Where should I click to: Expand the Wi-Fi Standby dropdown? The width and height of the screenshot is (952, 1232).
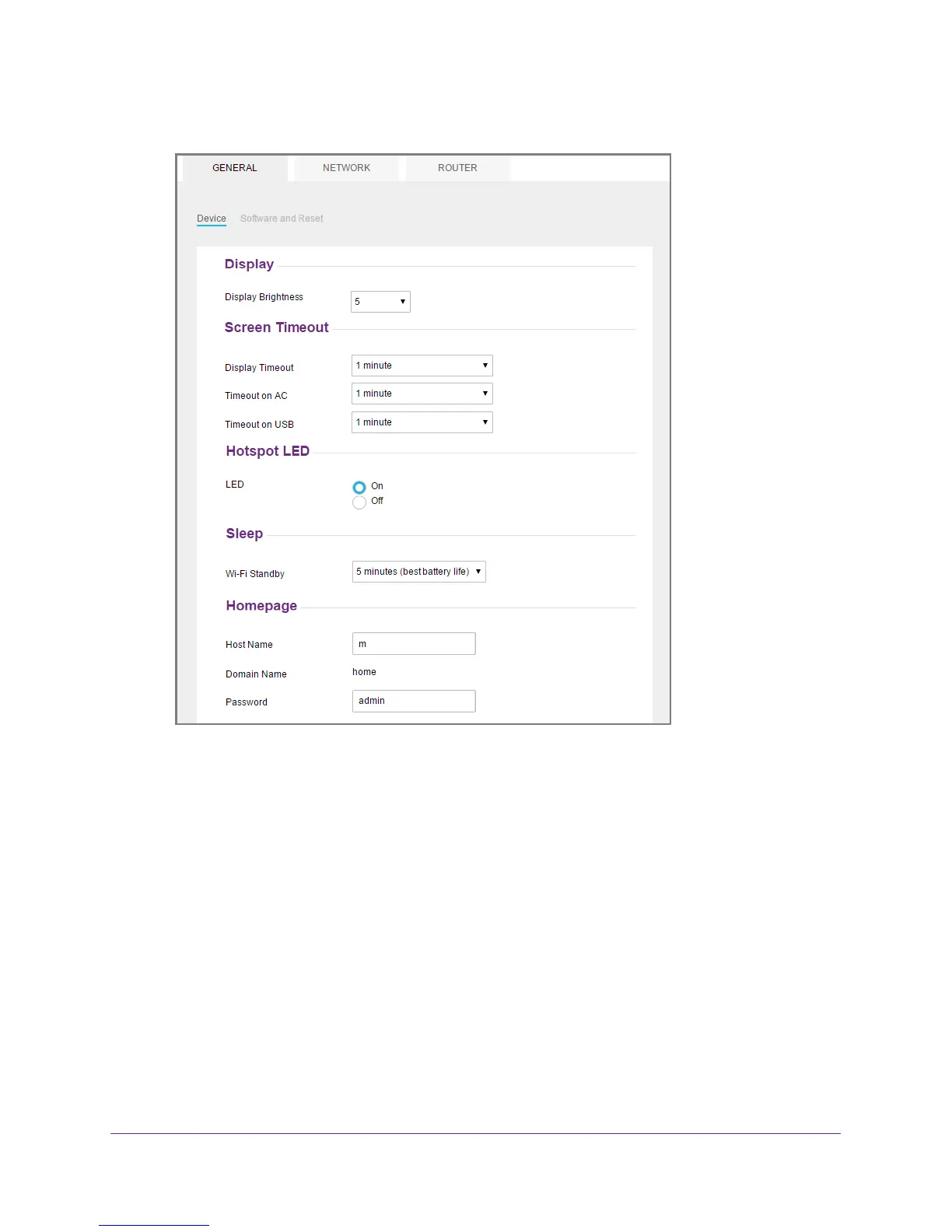(419, 572)
